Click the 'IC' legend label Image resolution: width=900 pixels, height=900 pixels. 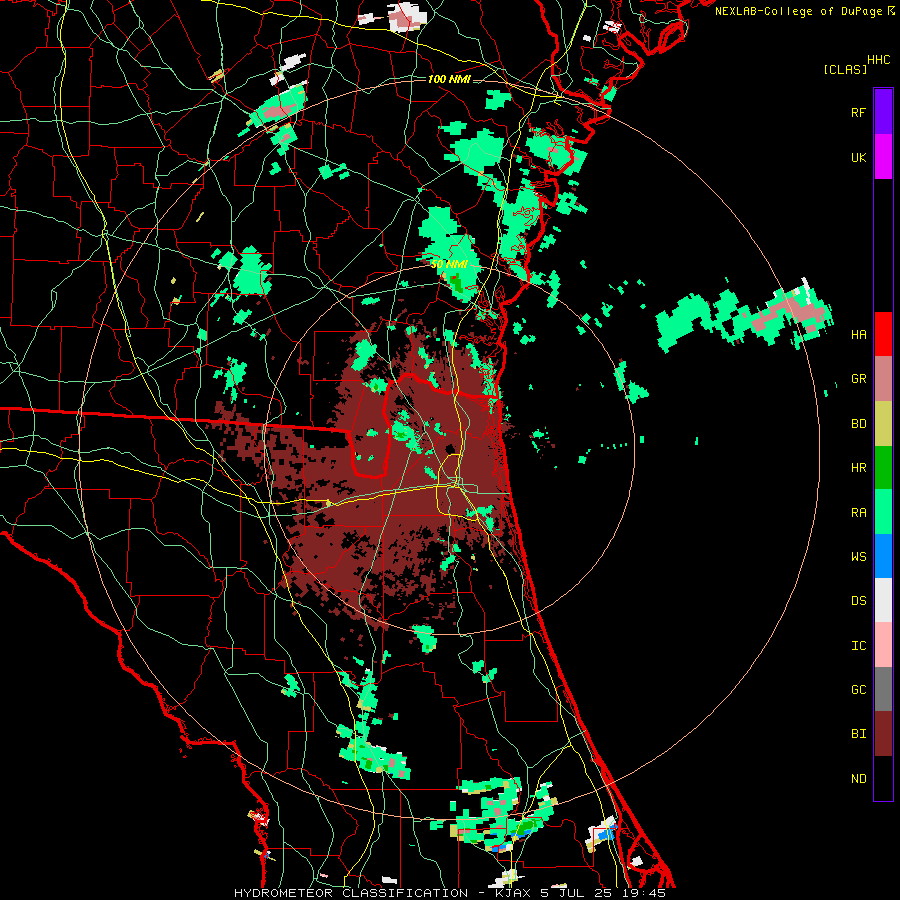tap(858, 645)
